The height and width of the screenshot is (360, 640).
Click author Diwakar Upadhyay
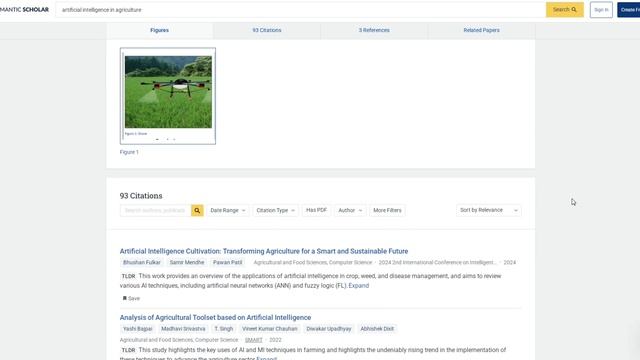[x=329, y=329]
